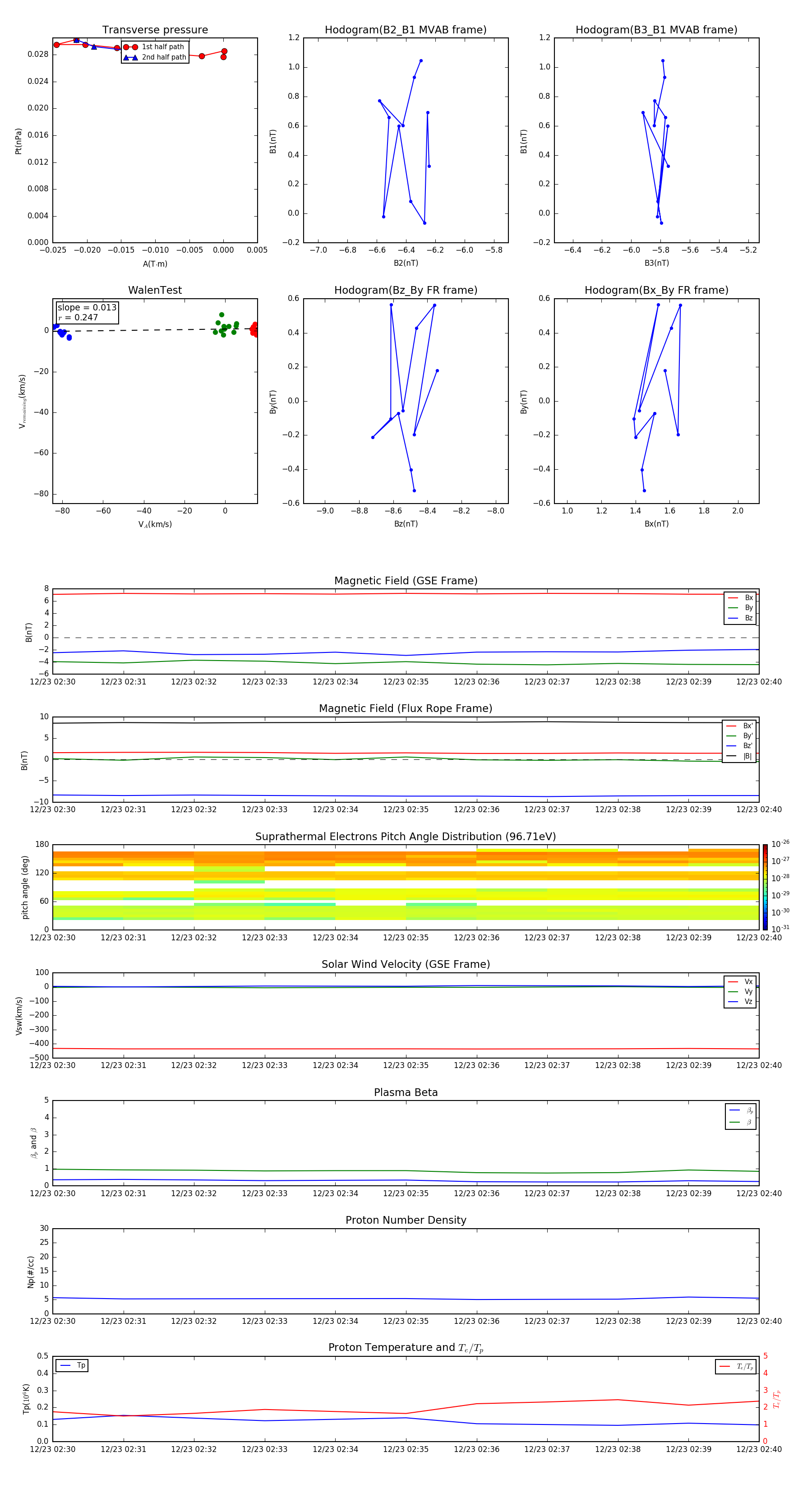Viewport: 812px width, 1489px height.
Task: Click the "Pt(nPa)" y-axis label
Action: (18, 141)
